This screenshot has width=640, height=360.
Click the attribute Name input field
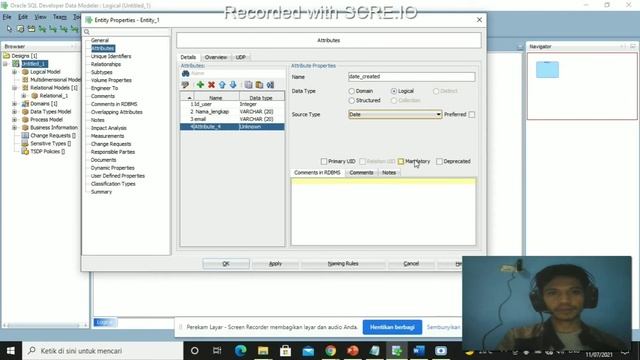(x=411, y=77)
